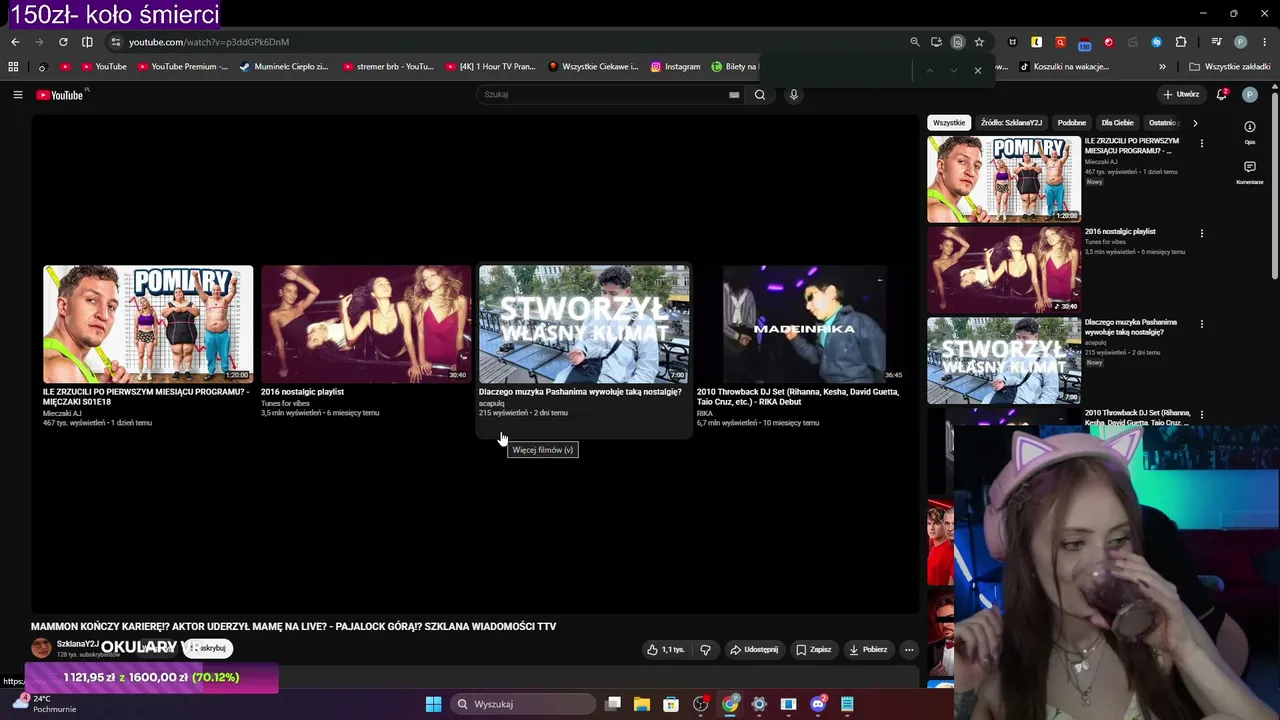1280x720 pixels.
Task: Like the video with thumbs up
Action: (665, 649)
